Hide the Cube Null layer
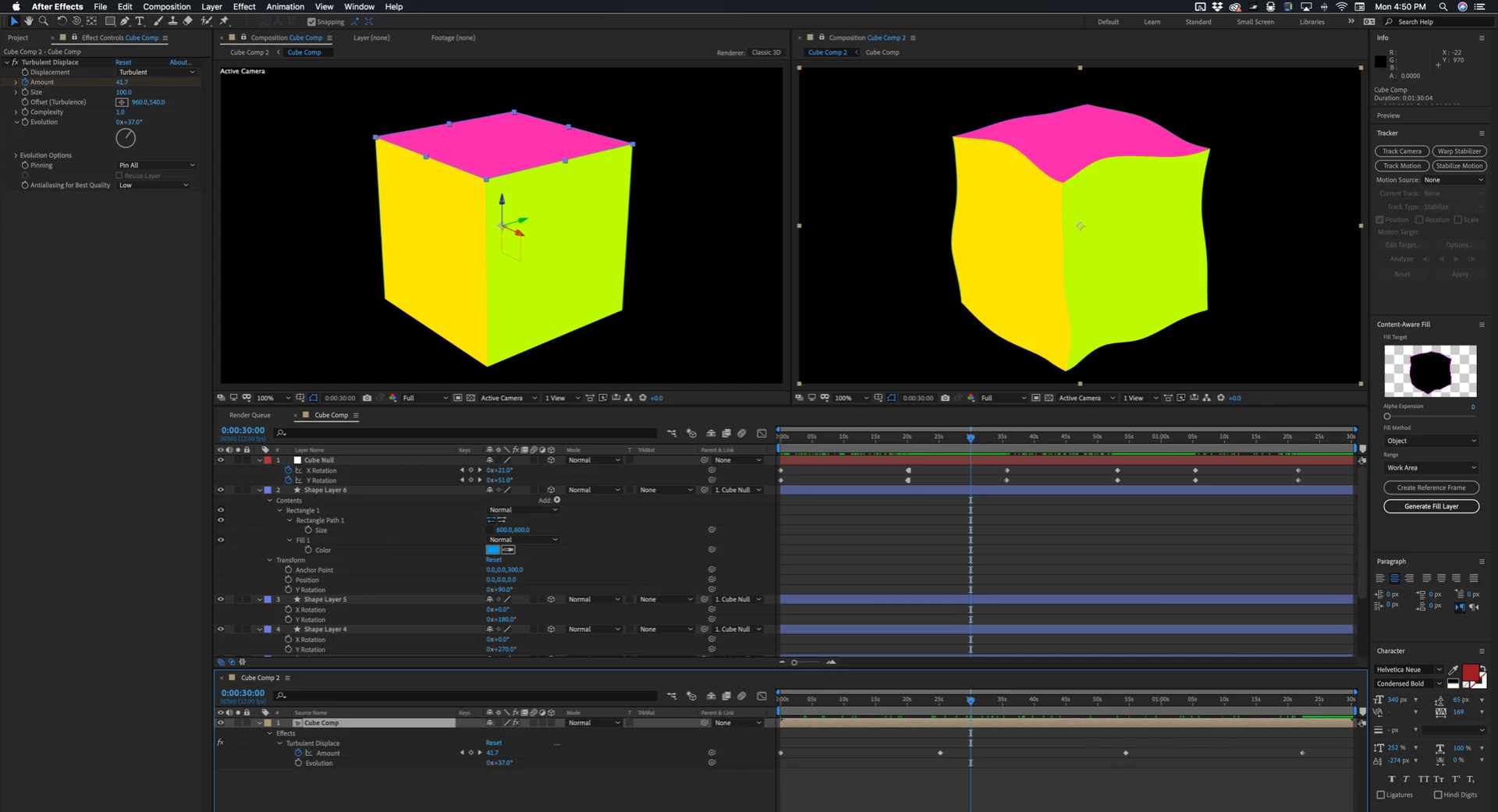1498x812 pixels. pos(220,460)
